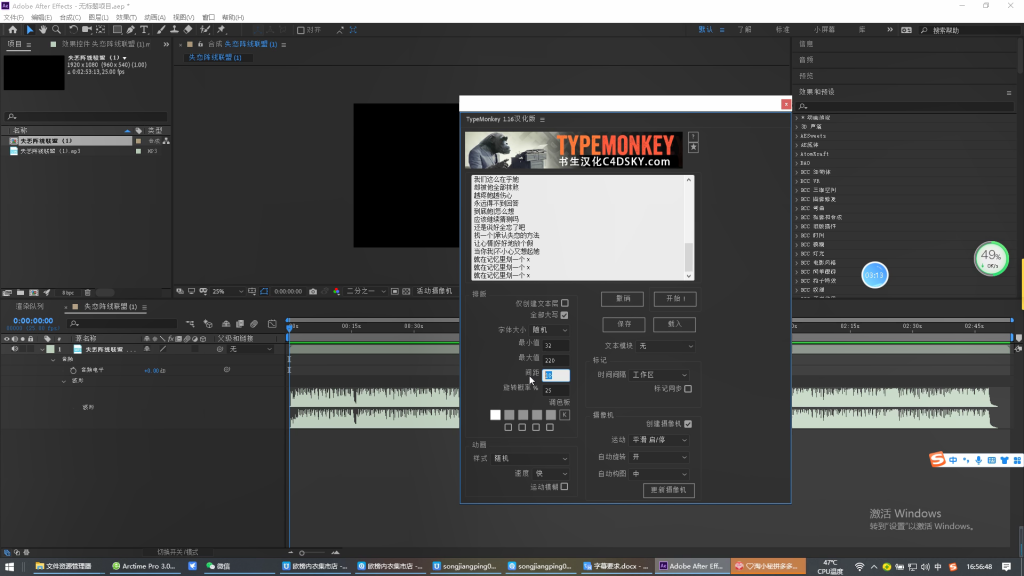Select the Roto Brush tool
This screenshot has width=1024, height=576.
pos(205,29)
